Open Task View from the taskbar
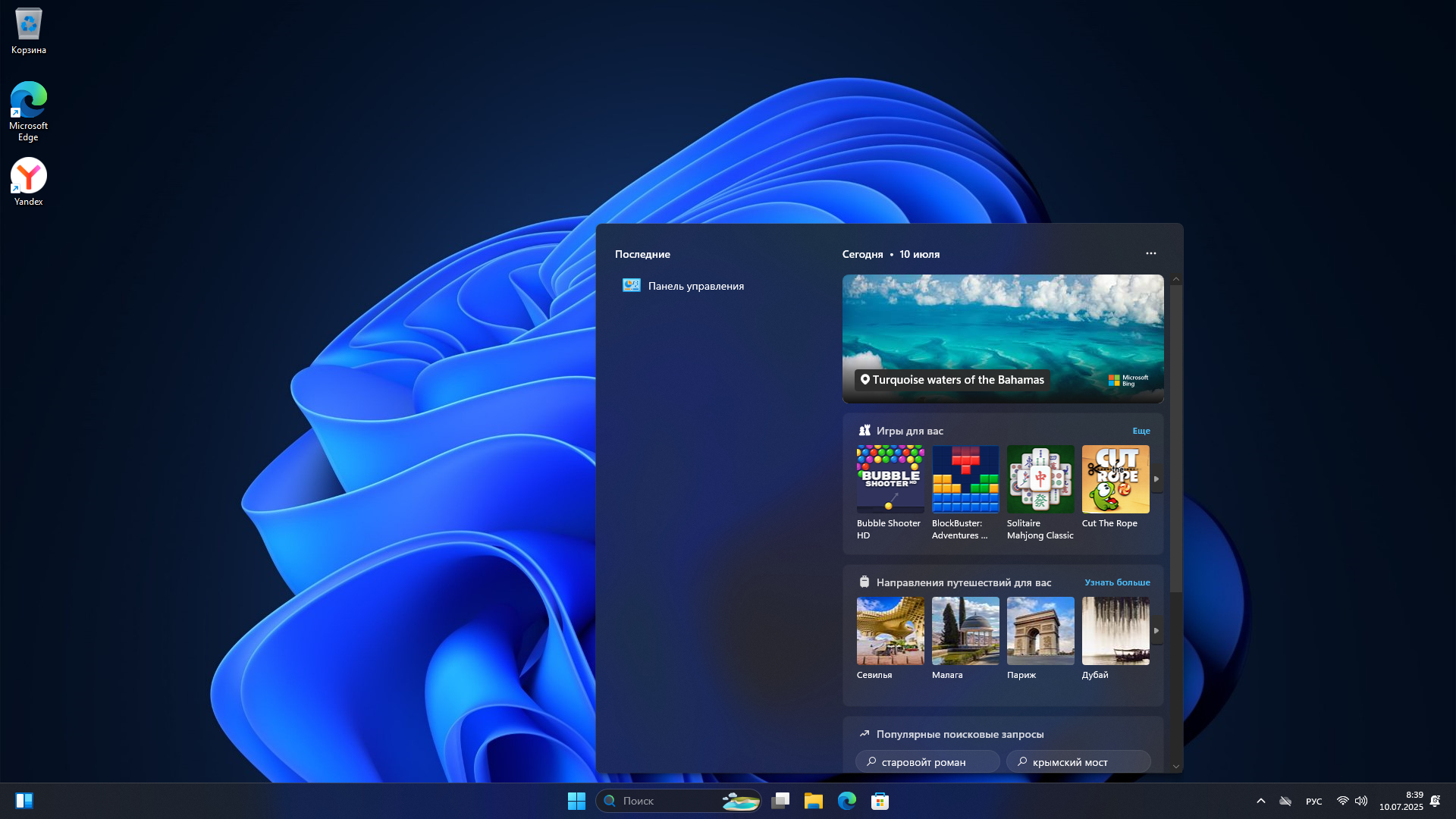Screen dimensions: 1456x819 click(x=780, y=801)
